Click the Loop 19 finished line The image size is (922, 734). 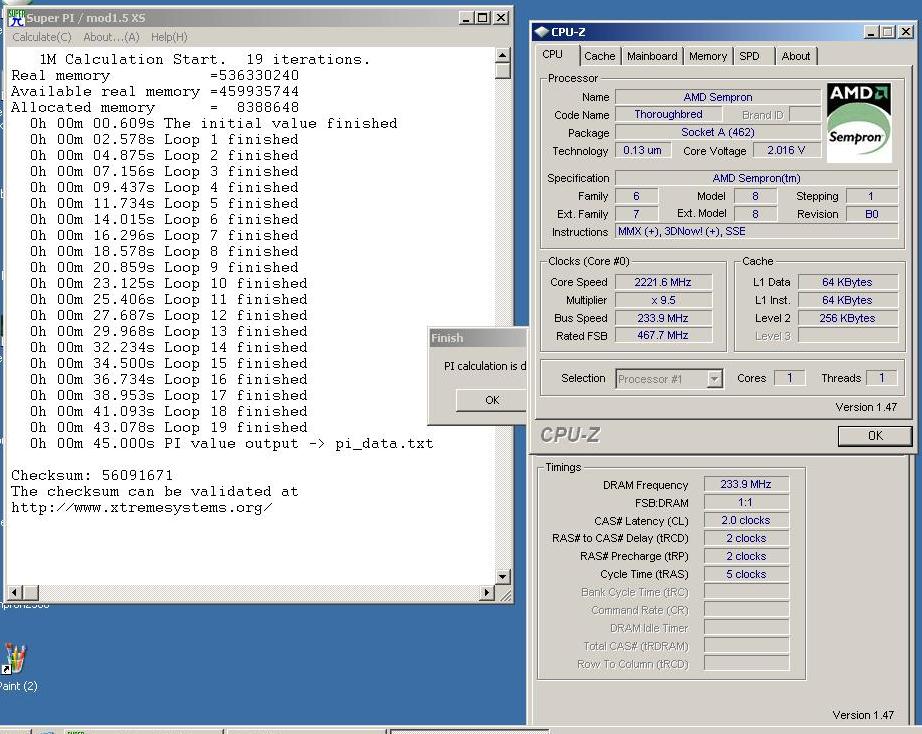(x=169, y=428)
